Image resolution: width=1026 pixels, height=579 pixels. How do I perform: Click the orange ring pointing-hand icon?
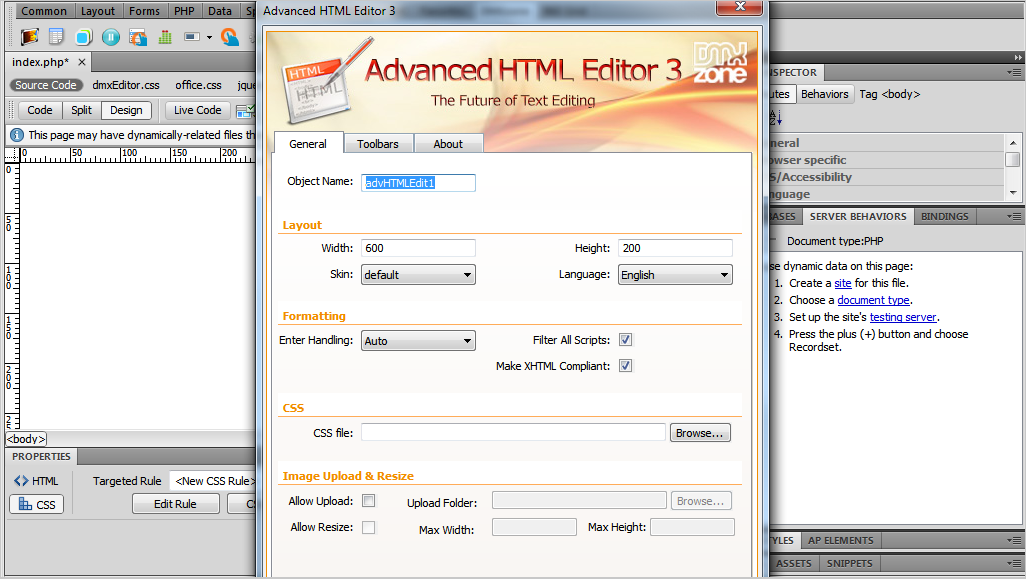tap(230, 37)
